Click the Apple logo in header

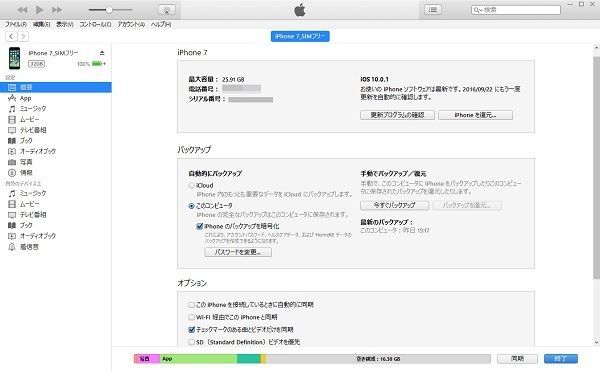[300, 10]
